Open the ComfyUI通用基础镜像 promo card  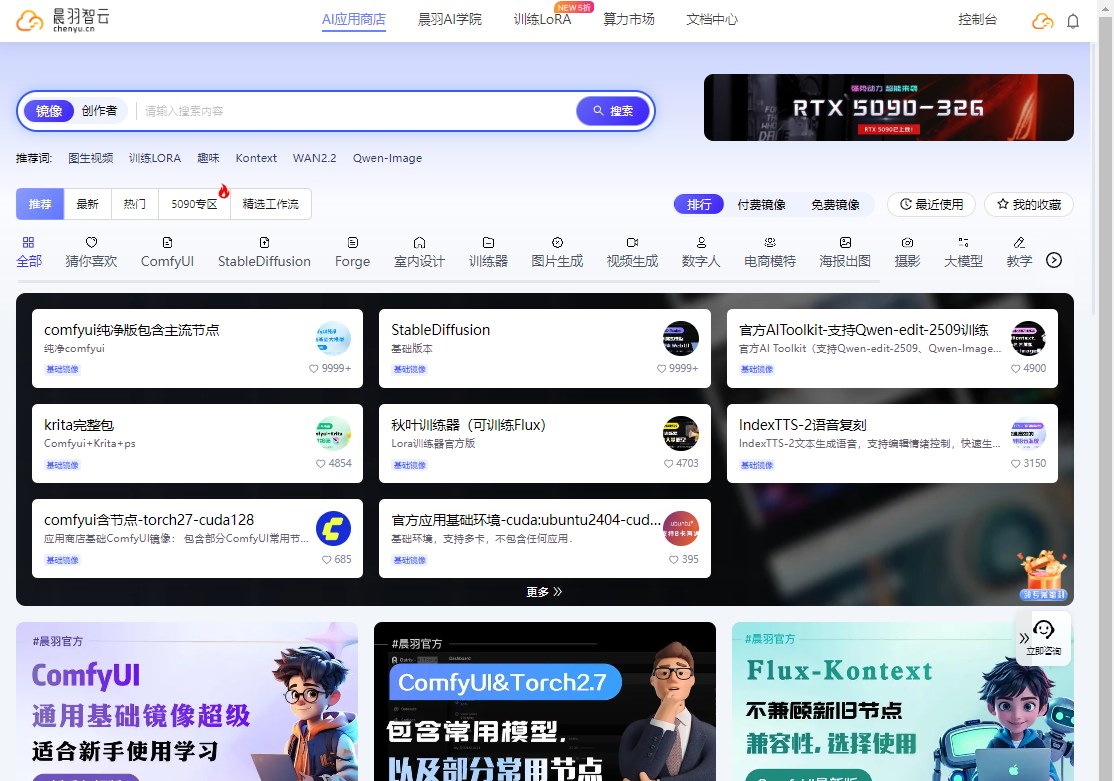pyautogui.click(x=187, y=701)
